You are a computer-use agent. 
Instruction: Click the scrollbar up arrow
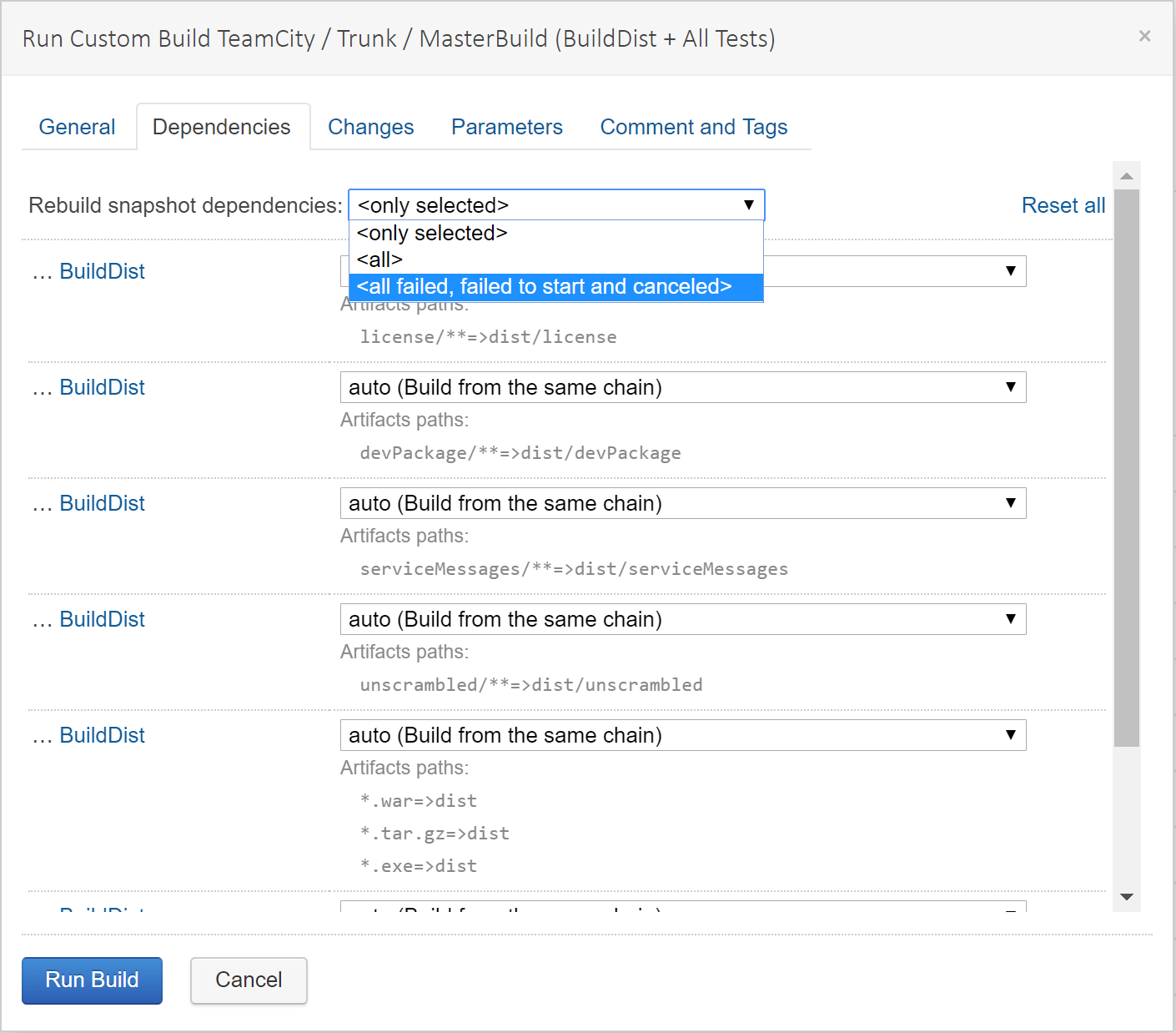click(1127, 175)
